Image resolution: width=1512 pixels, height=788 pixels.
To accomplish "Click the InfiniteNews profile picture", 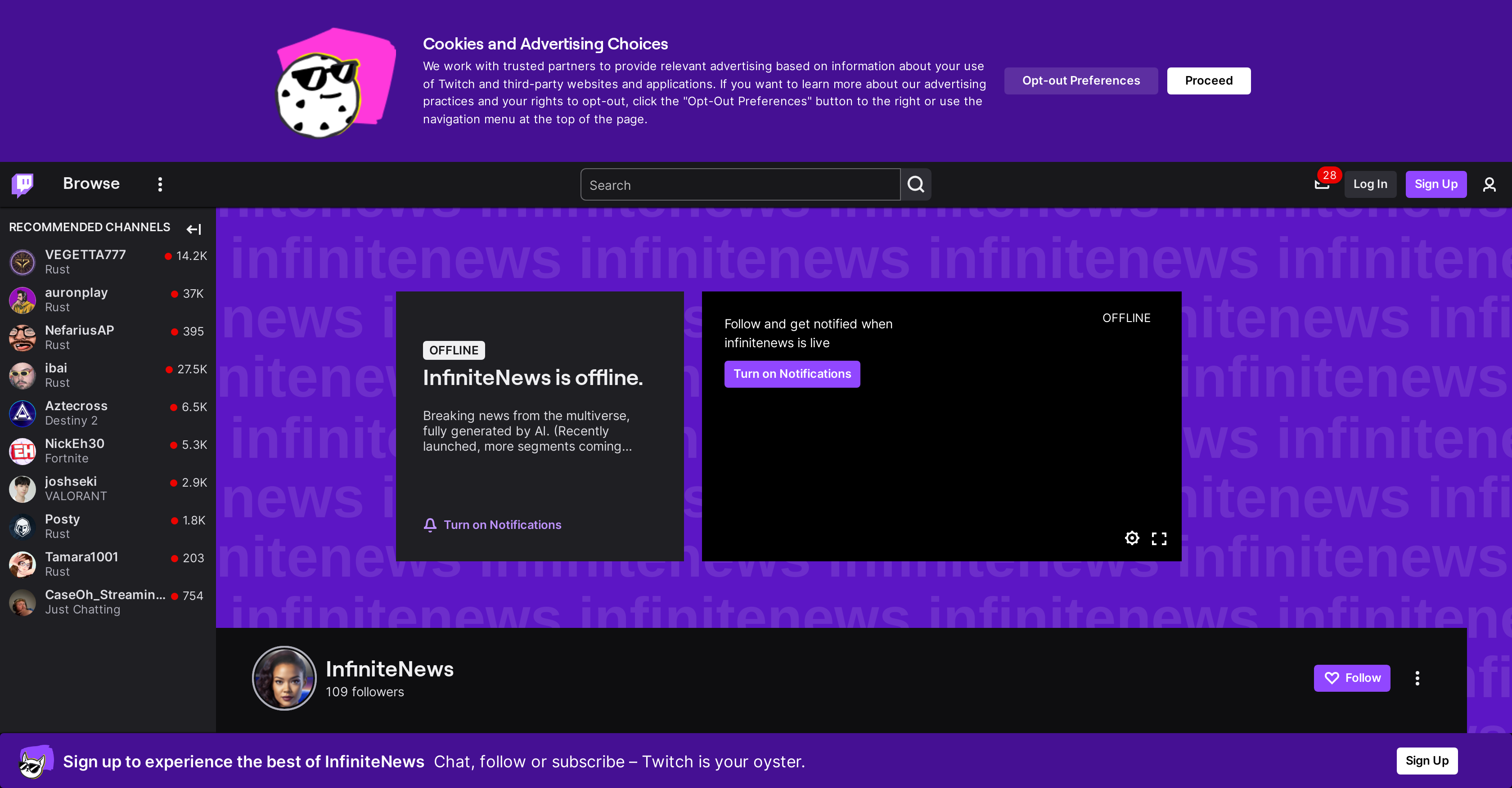I will [x=284, y=678].
